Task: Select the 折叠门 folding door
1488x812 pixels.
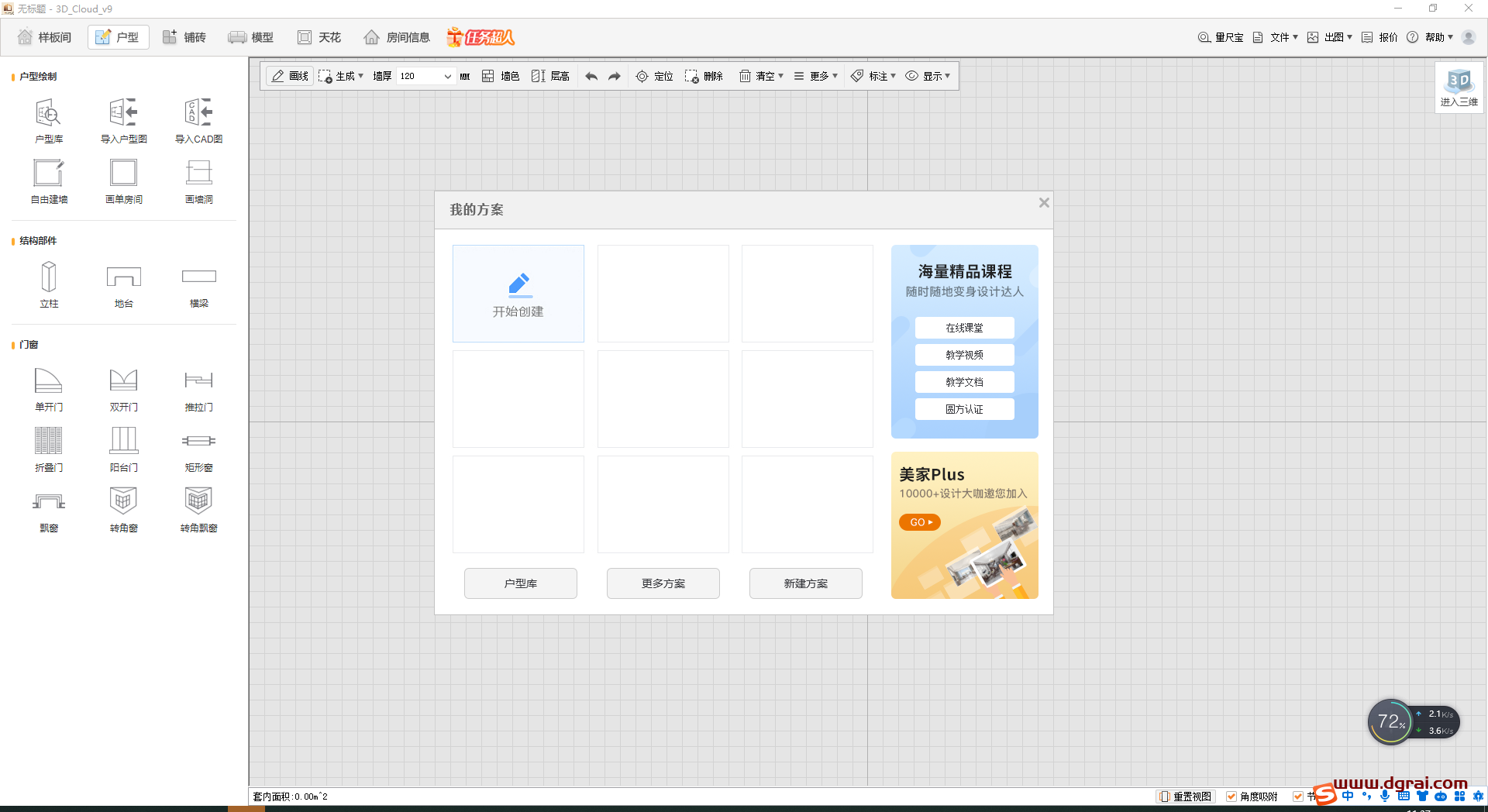Action: [48, 449]
